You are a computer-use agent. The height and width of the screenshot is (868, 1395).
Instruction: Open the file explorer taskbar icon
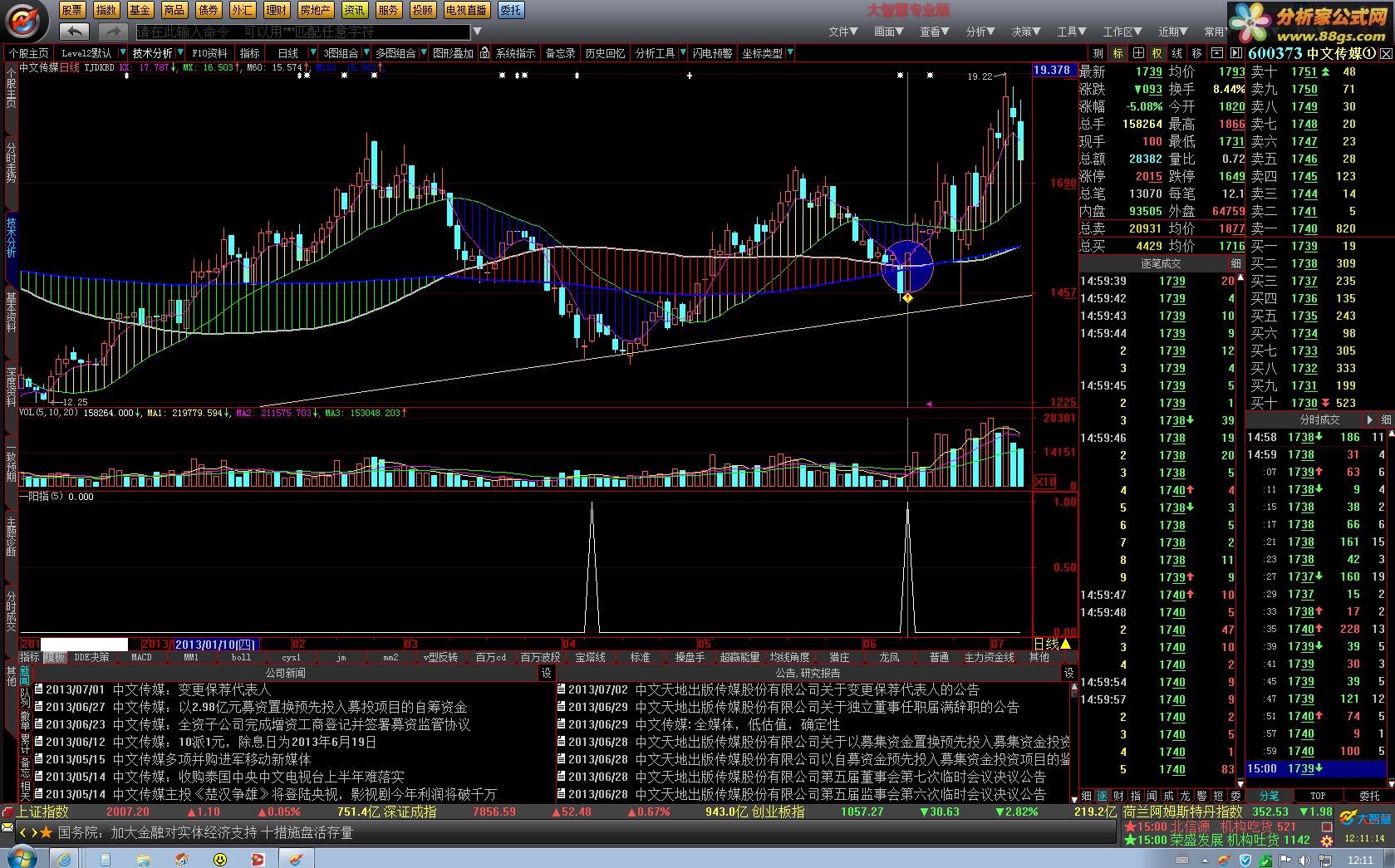pyautogui.click(x=143, y=859)
